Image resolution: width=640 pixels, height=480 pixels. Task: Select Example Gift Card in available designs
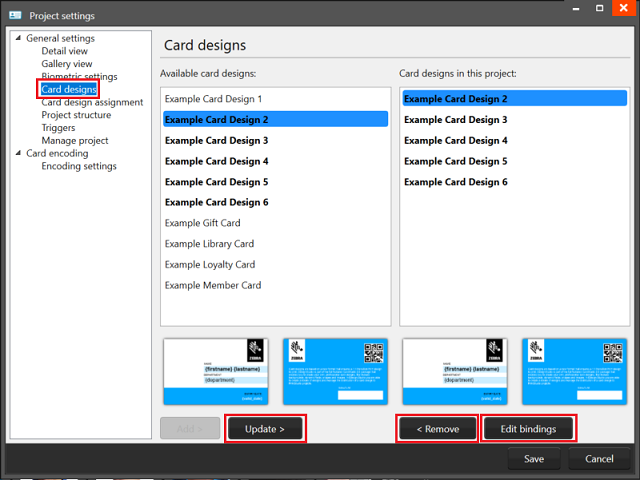(x=203, y=223)
